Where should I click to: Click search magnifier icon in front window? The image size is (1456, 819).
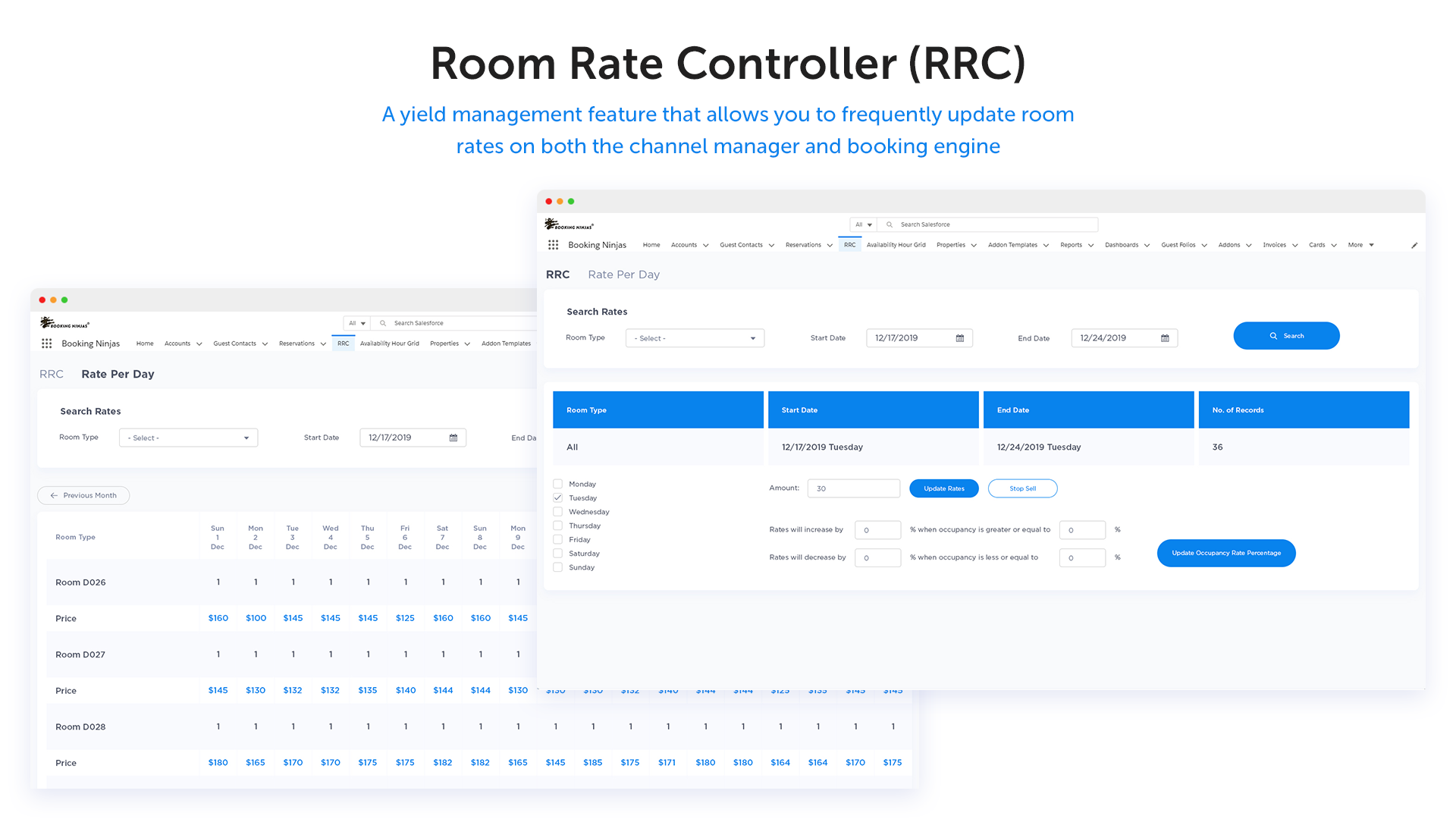point(890,224)
